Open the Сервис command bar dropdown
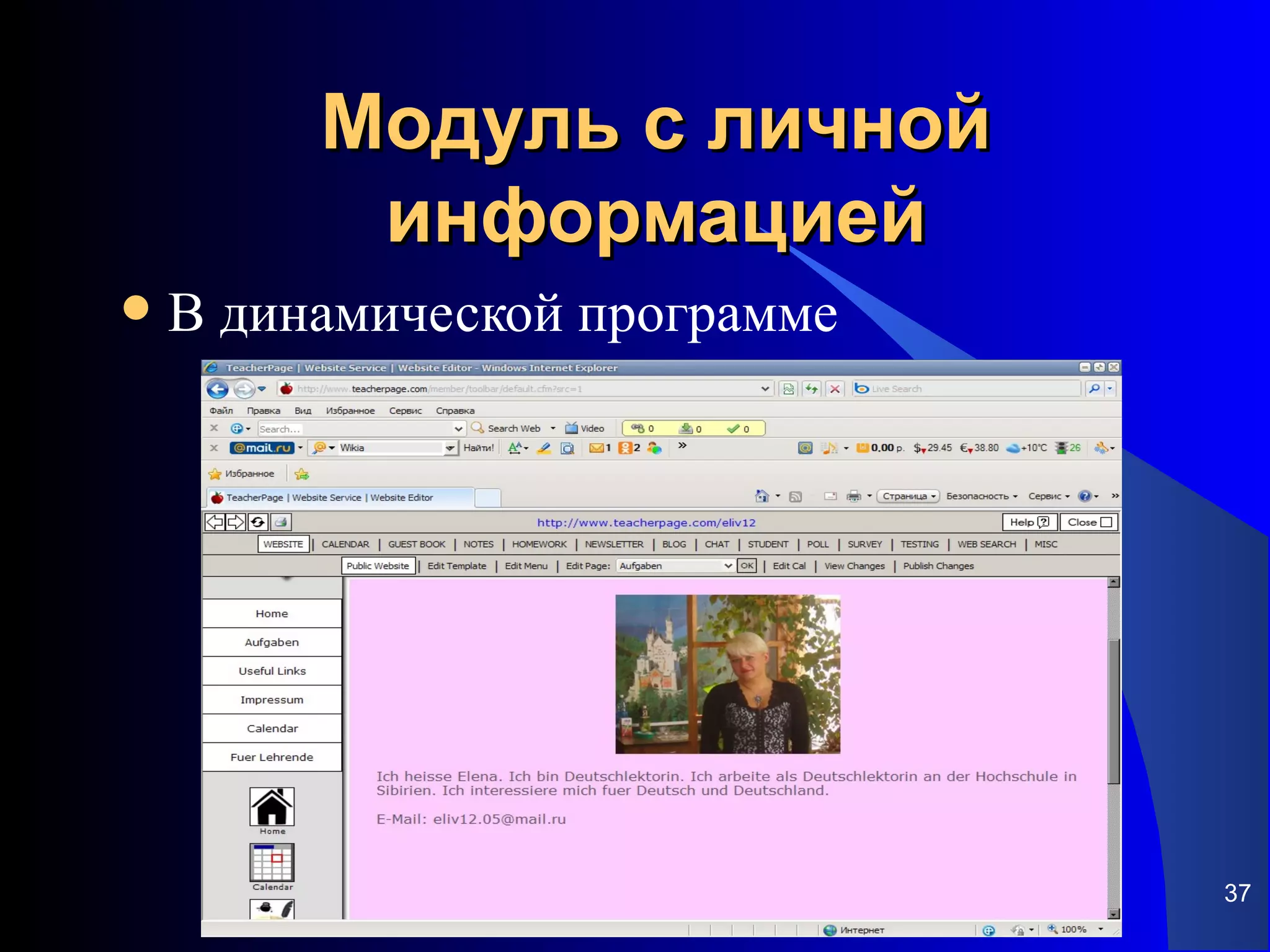 (1049, 496)
